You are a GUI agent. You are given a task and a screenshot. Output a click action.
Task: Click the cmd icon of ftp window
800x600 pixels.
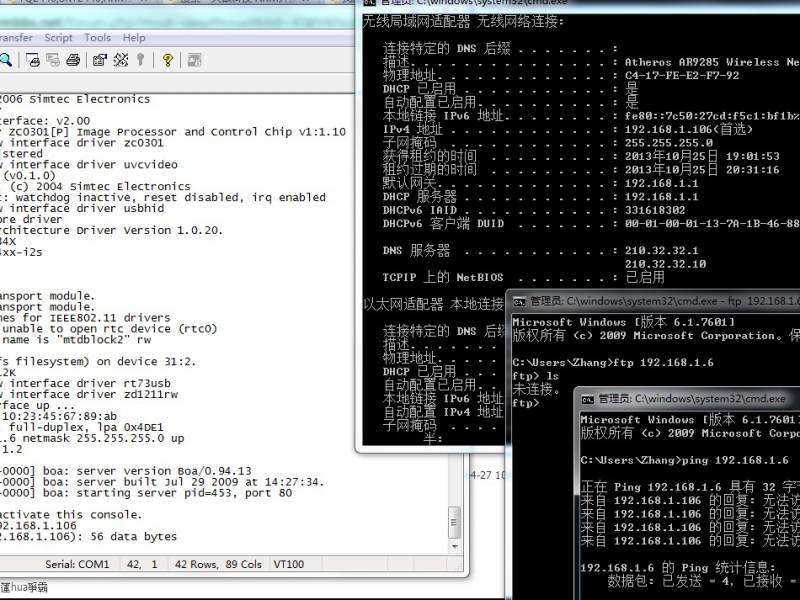click(x=518, y=300)
